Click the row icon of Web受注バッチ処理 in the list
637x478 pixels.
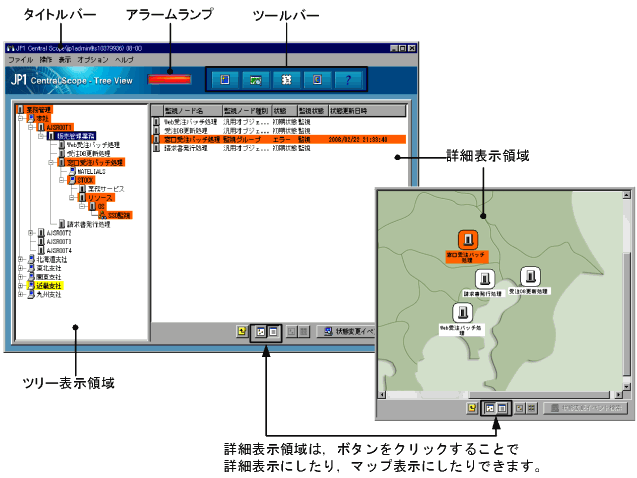156,122
